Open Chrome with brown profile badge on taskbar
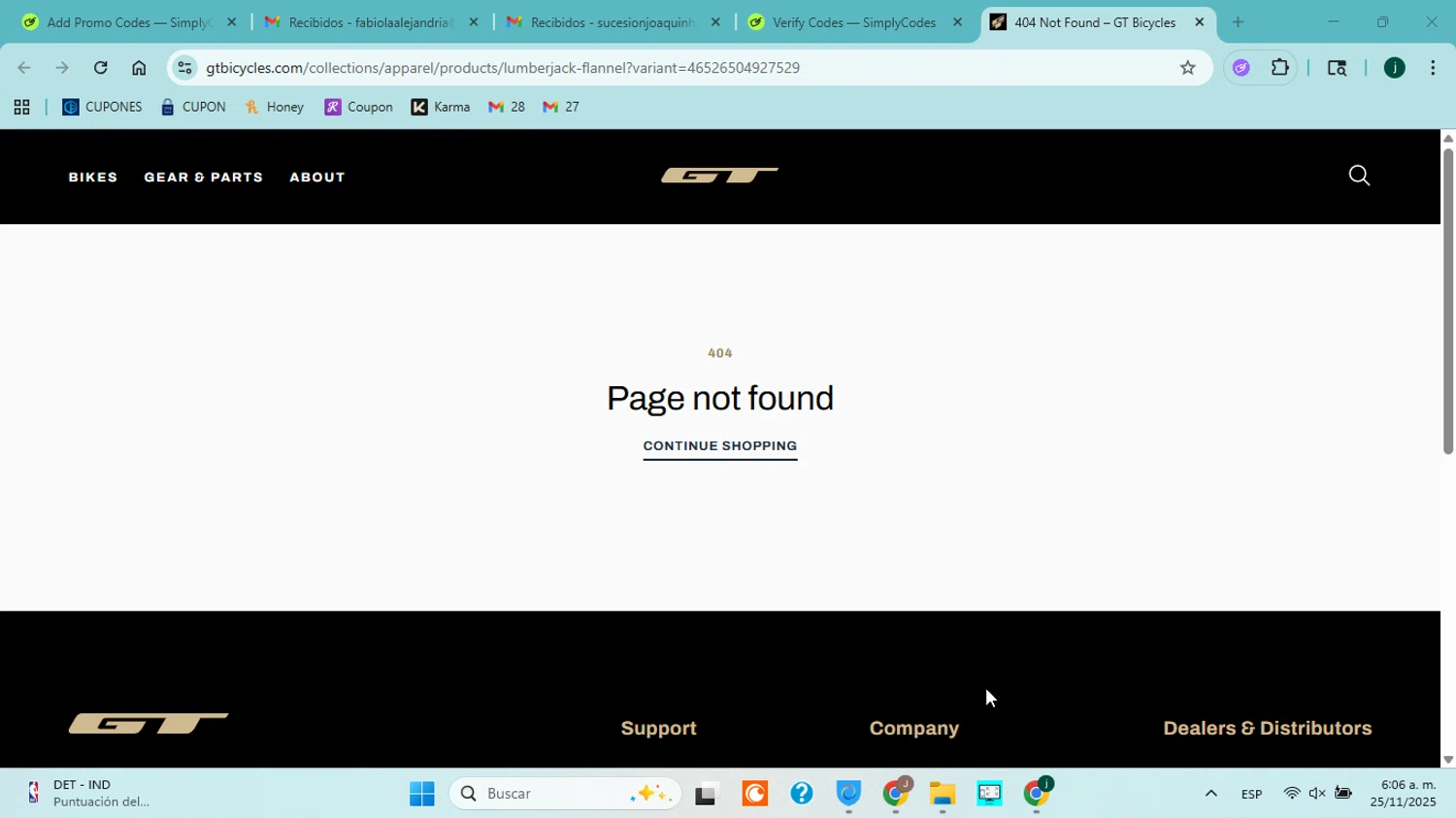The width and height of the screenshot is (1456, 818). 896,794
